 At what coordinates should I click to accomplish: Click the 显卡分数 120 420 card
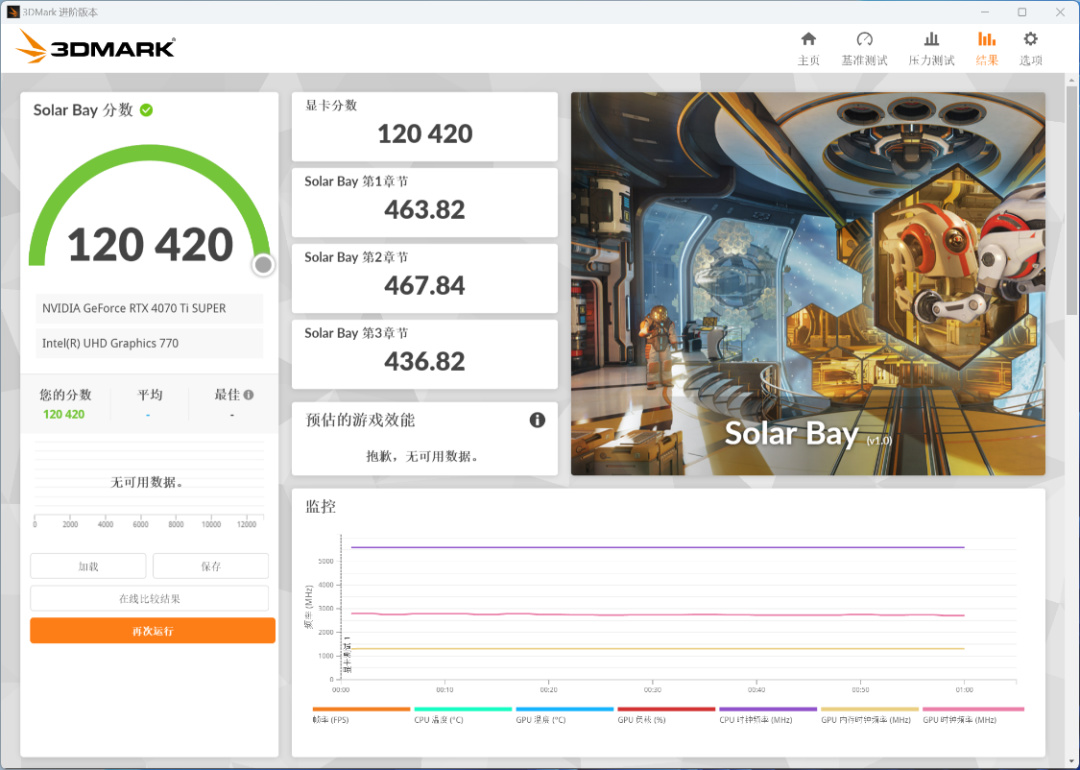tap(425, 127)
